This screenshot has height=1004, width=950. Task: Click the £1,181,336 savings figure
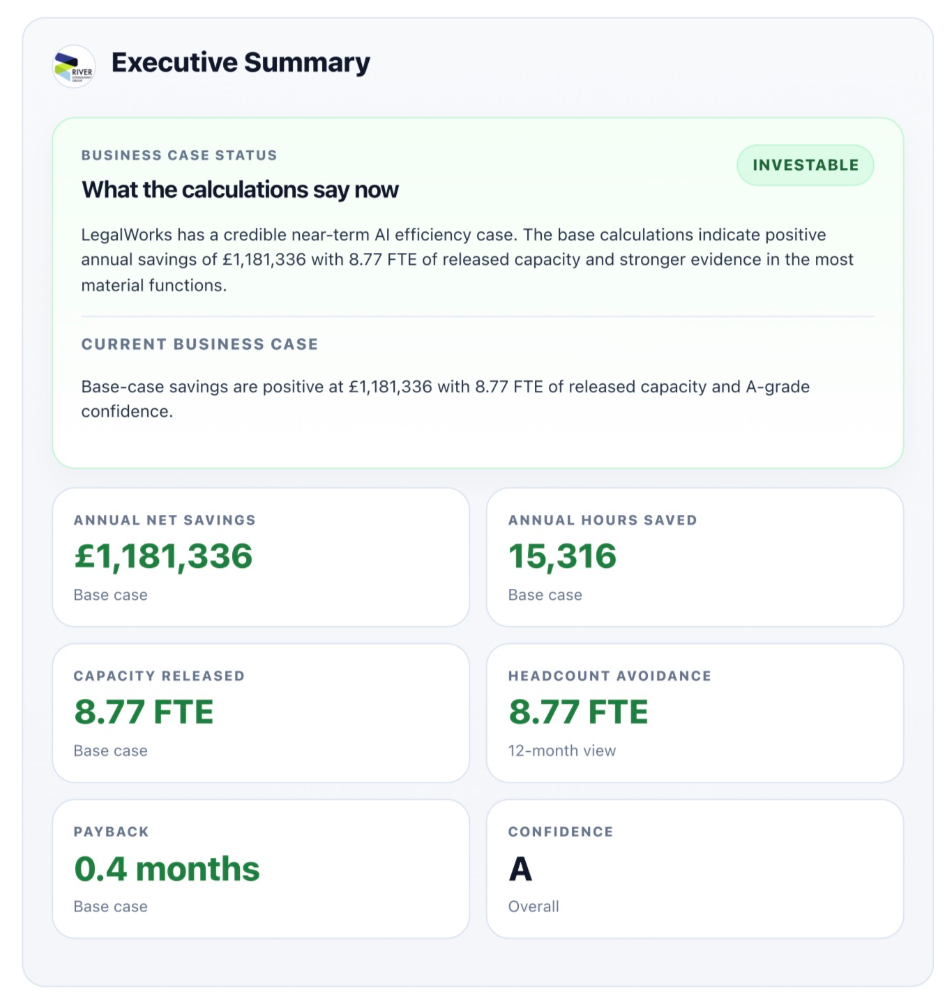coord(163,556)
